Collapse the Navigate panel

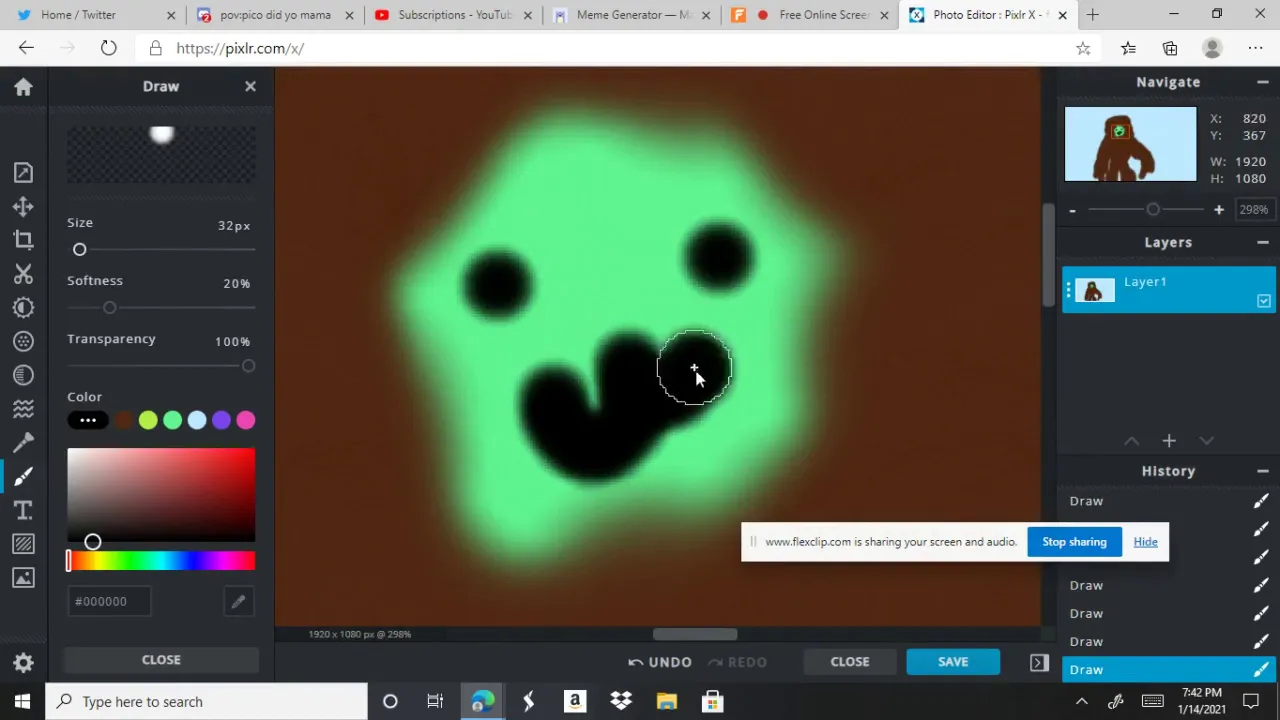[x=1263, y=82]
